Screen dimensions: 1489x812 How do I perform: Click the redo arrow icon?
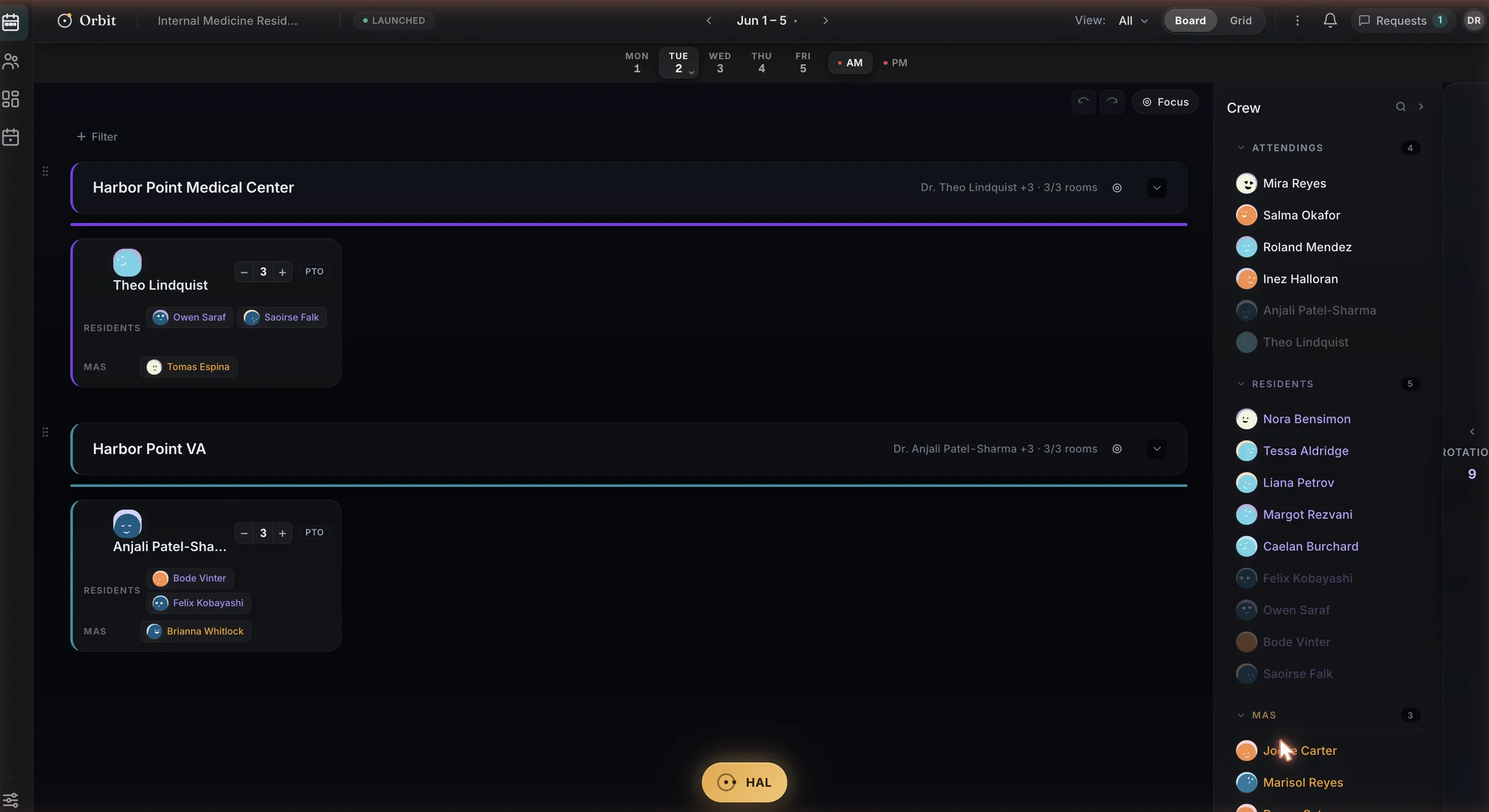point(1112,101)
